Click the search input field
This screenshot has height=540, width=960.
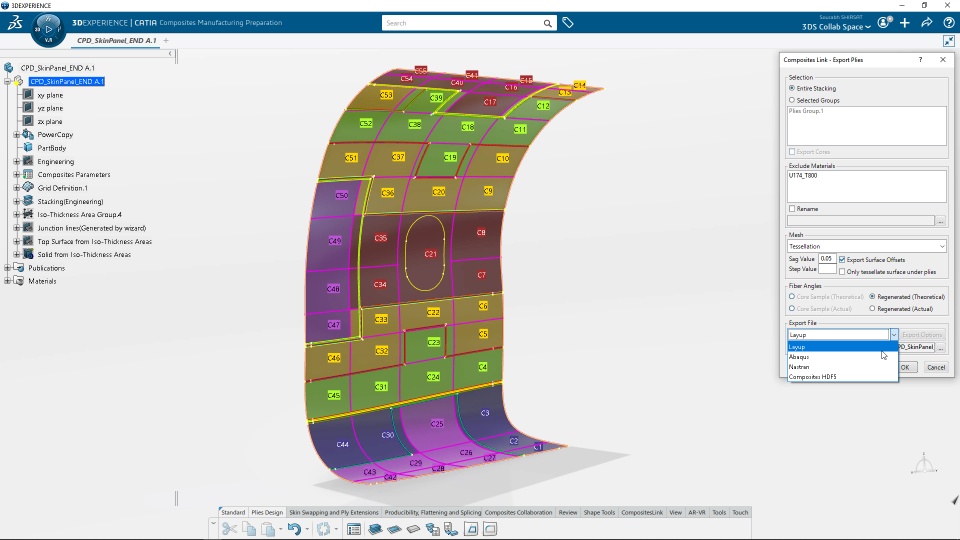[x=462, y=23]
